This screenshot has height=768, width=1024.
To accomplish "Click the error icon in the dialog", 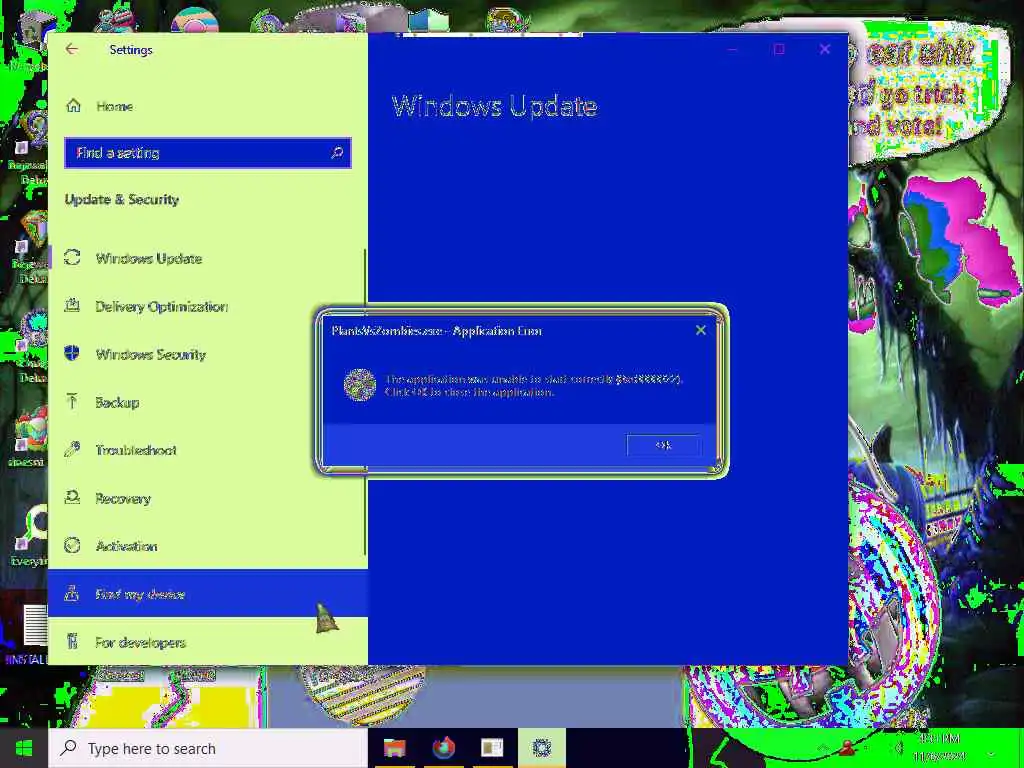I will pyautogui.click(x=360, y=385).
